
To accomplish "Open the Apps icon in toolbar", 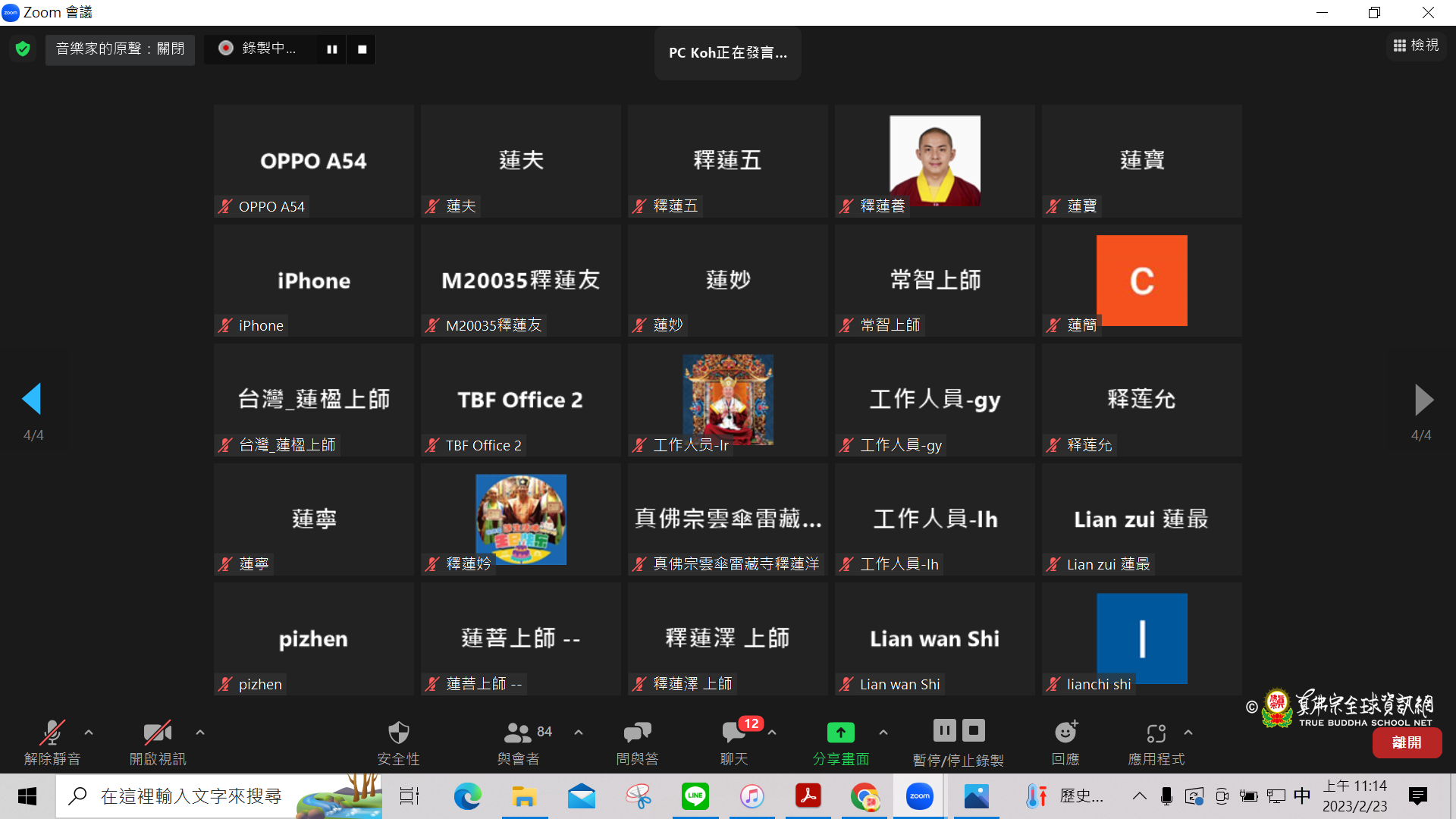I will (x=1156, y=733).
